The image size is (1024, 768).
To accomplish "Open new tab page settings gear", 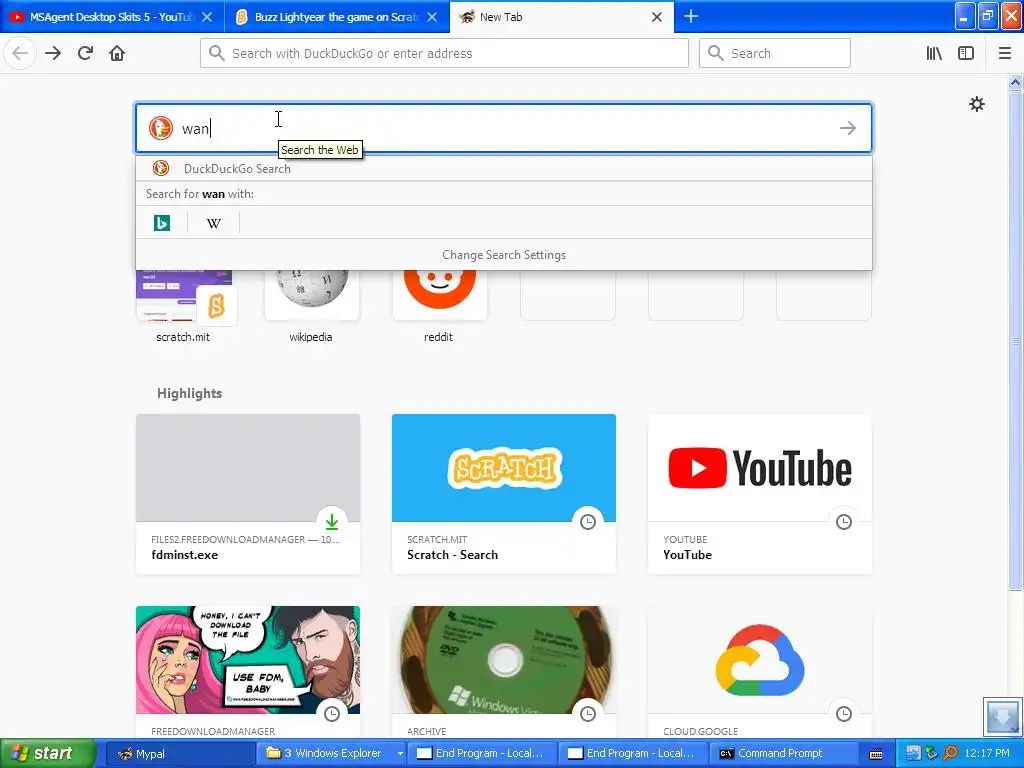I will [976, 104].
